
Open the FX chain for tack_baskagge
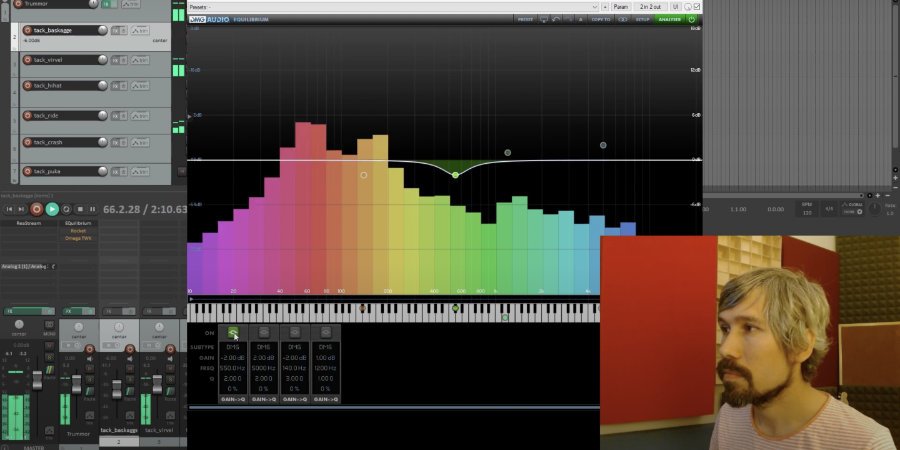click(x=115, y=30)
